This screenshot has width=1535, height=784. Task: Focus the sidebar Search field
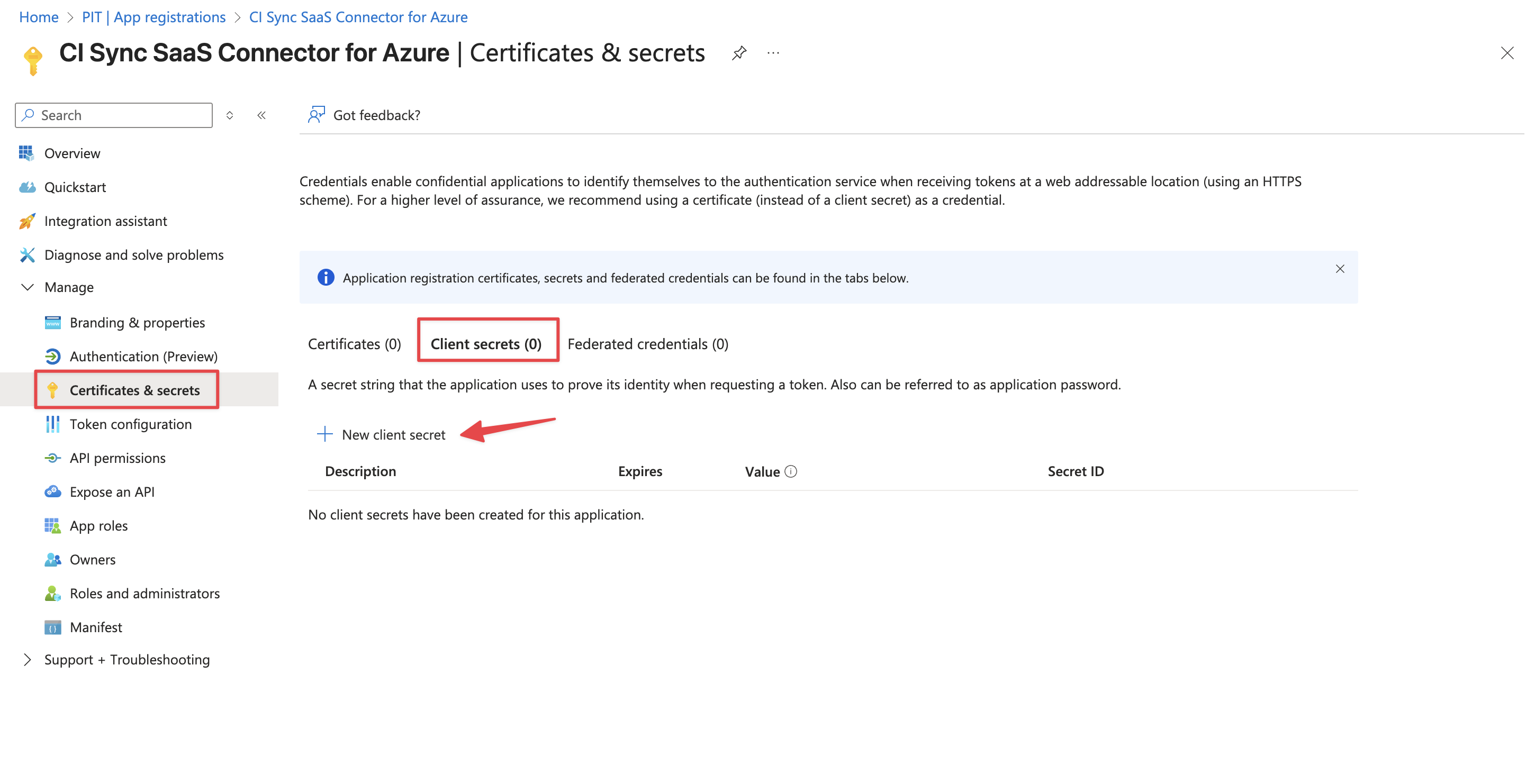pos(114,115)
